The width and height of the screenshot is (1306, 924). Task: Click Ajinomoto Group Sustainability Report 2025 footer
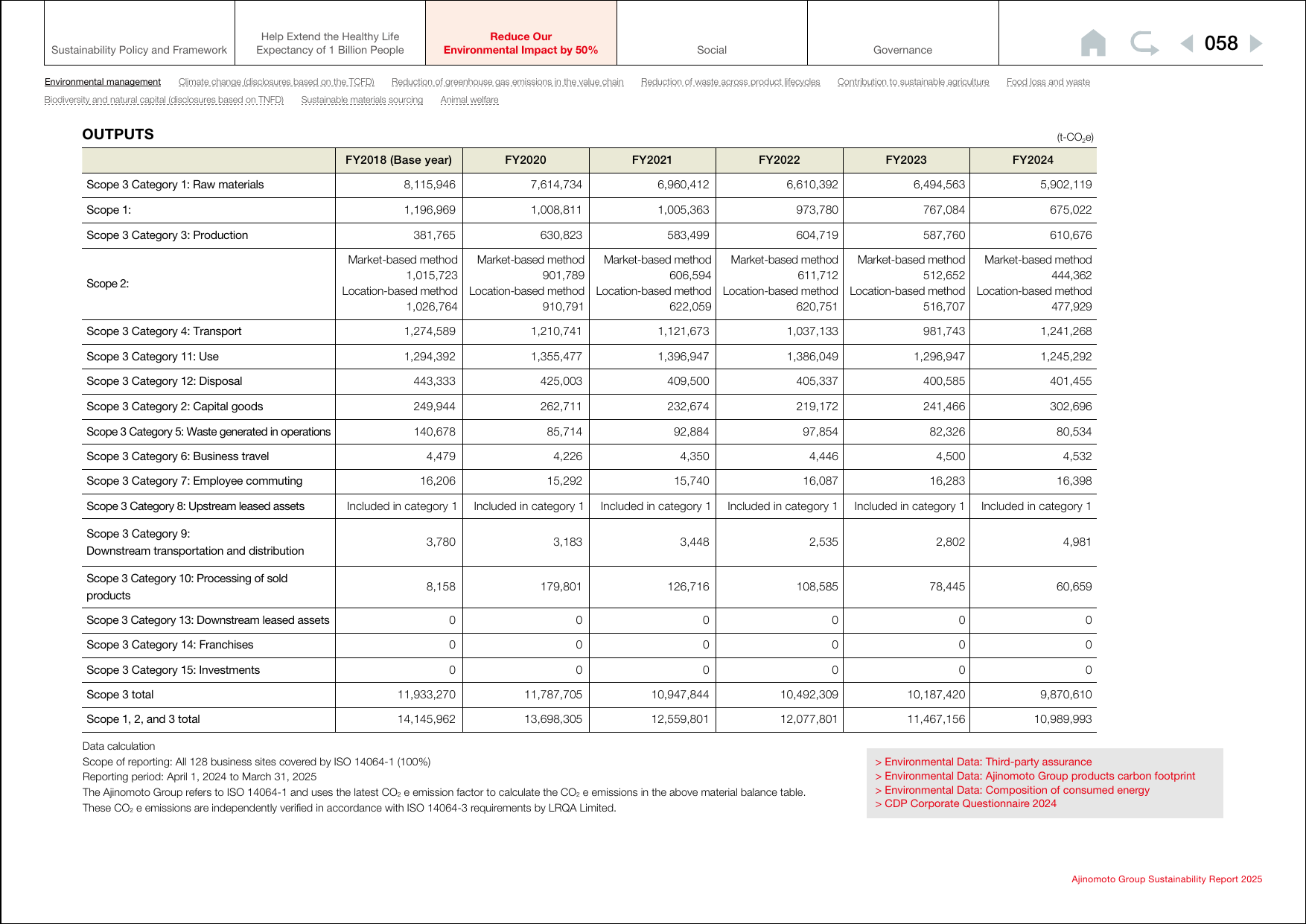point(1167,879)
